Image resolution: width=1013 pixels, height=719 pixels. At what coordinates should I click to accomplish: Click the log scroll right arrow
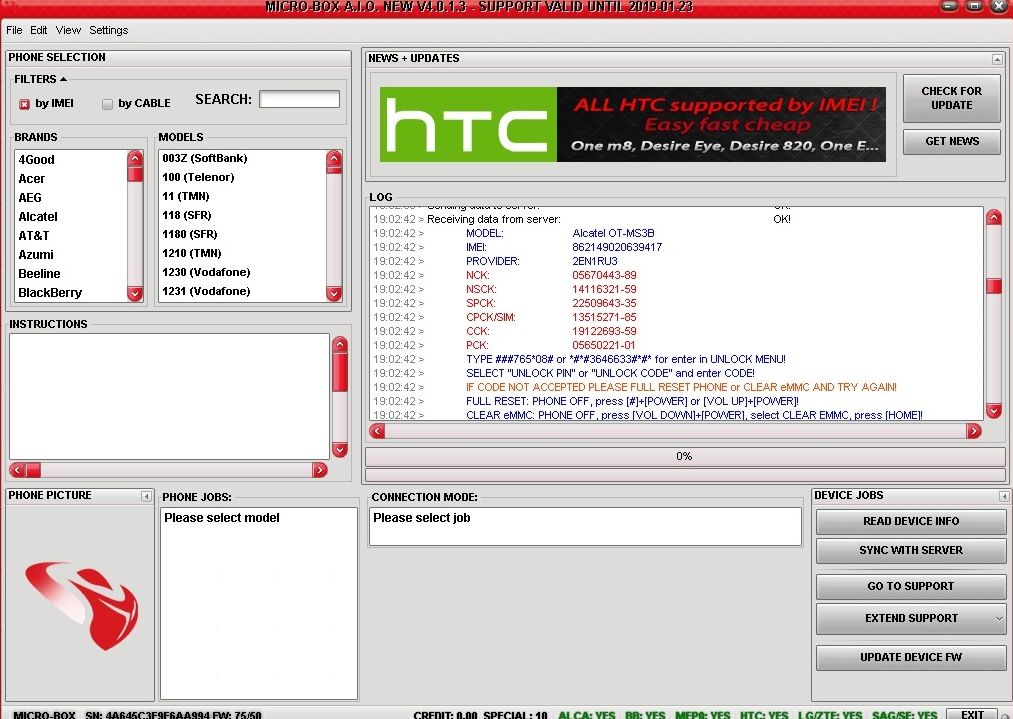[974, 431]
